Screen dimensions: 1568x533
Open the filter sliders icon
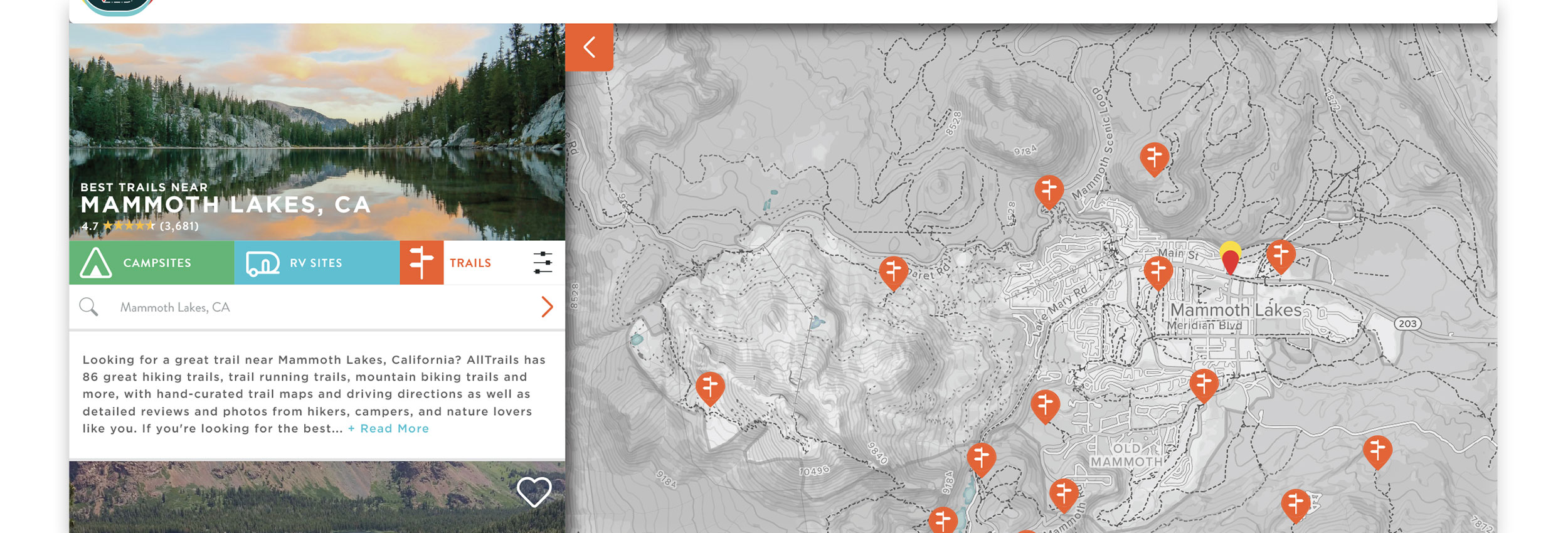tap(543, 263)
